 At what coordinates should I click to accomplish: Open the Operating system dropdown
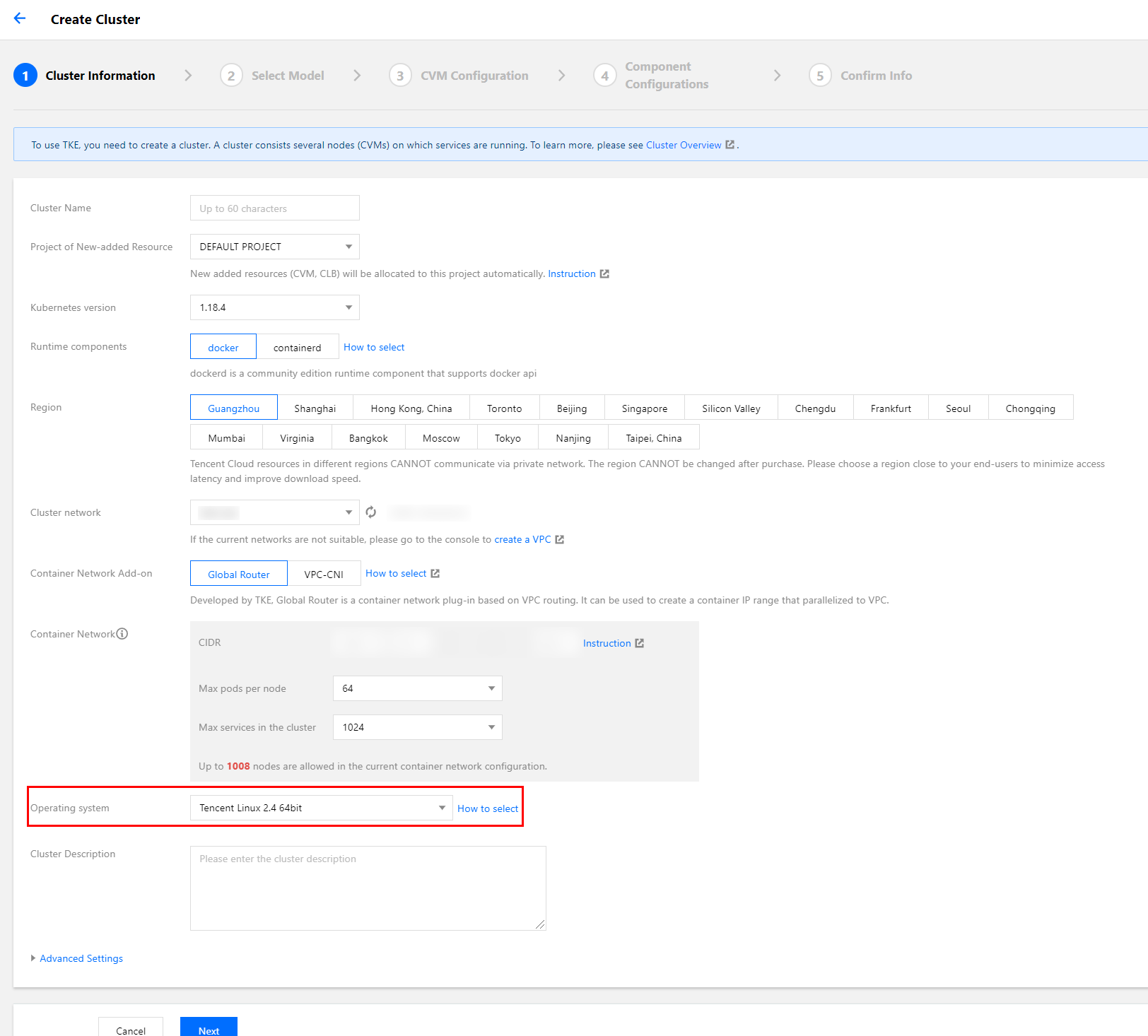(321, 808)
